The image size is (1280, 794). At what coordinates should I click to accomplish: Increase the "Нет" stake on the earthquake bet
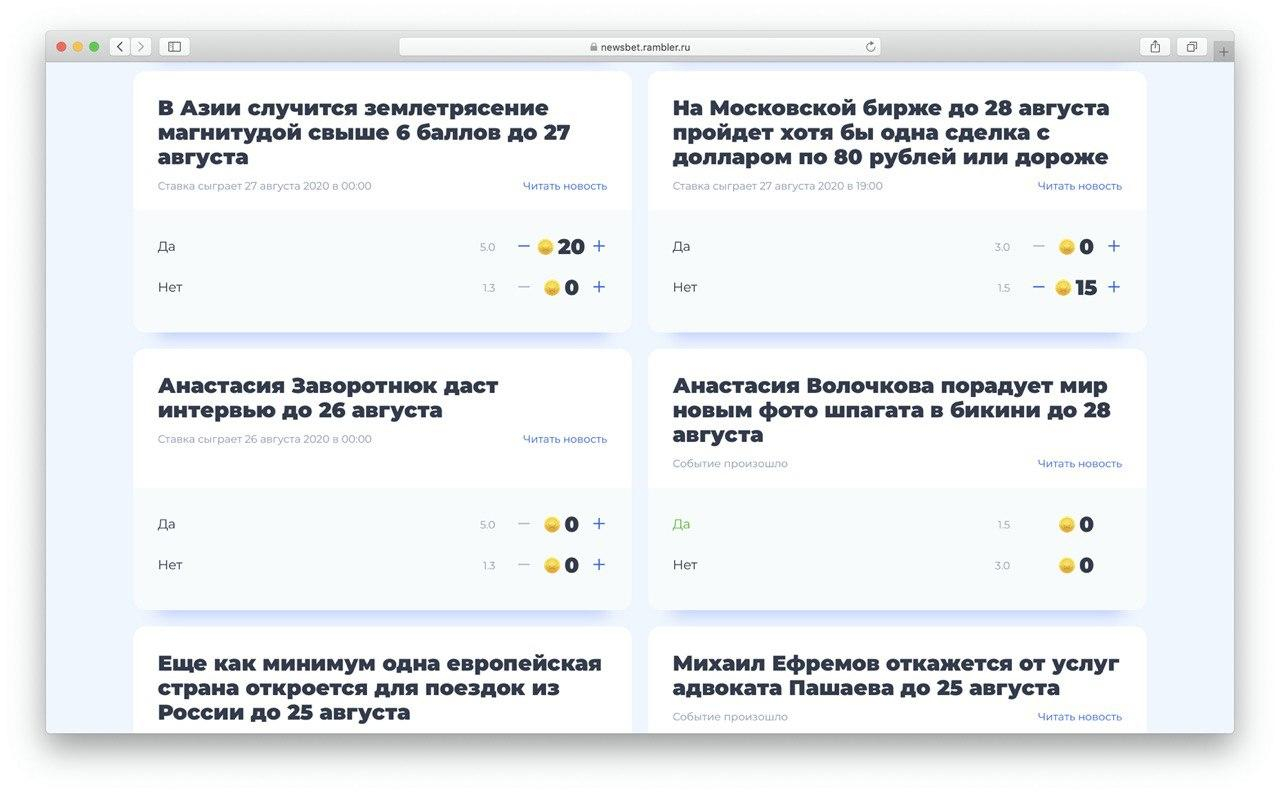pos(599,287)
